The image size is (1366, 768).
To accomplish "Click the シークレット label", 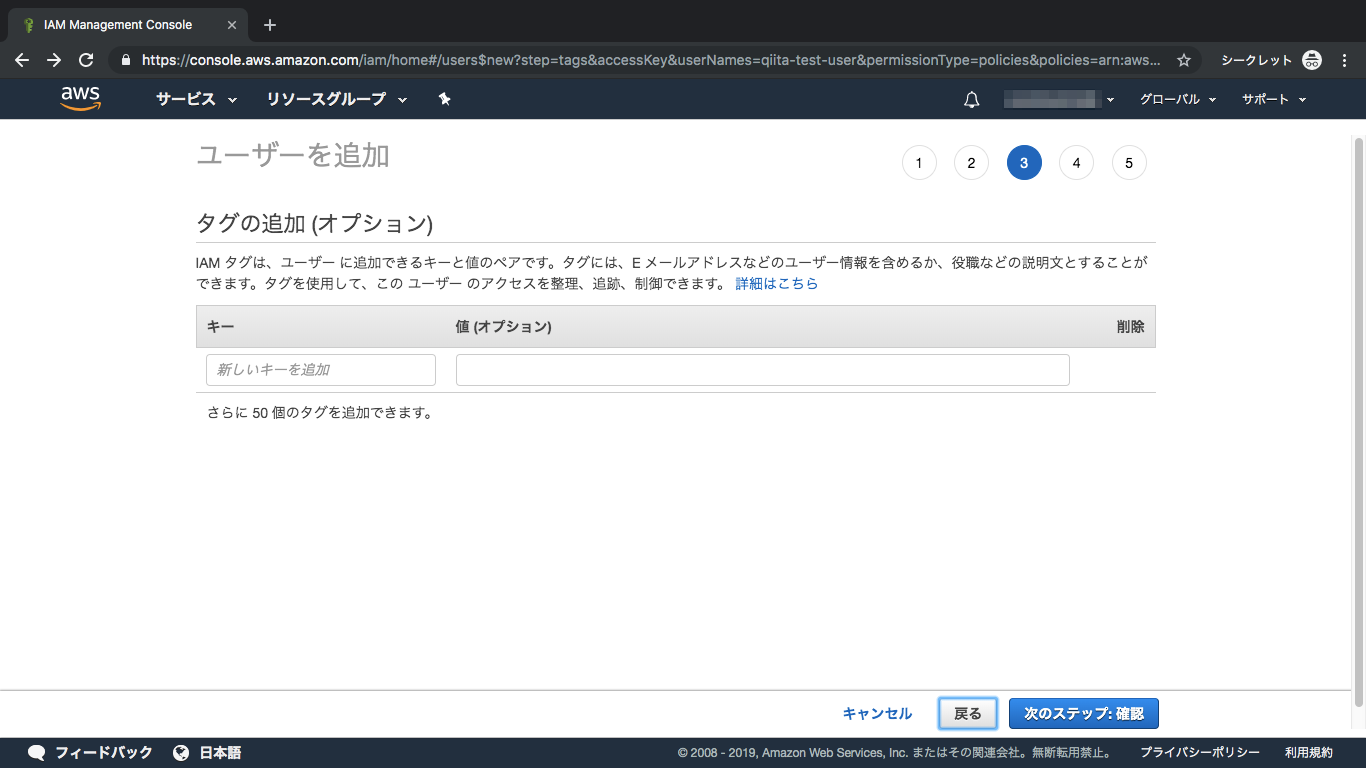I will pyautogui.click(x=1257, y=60).
